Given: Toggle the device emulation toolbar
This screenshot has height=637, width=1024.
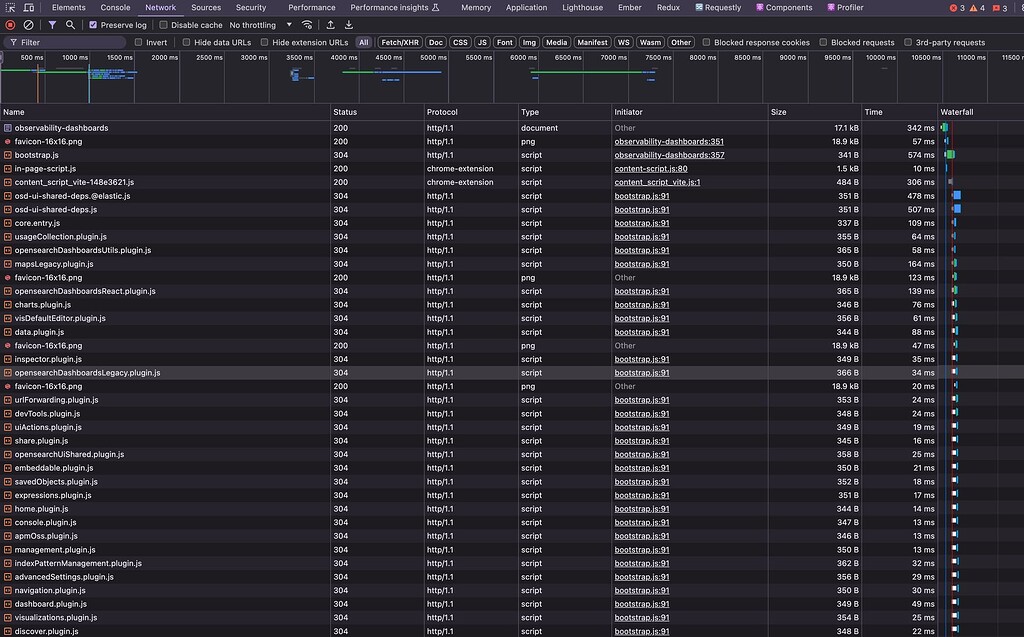Looking at the screenshot, I should pos(29,7).
